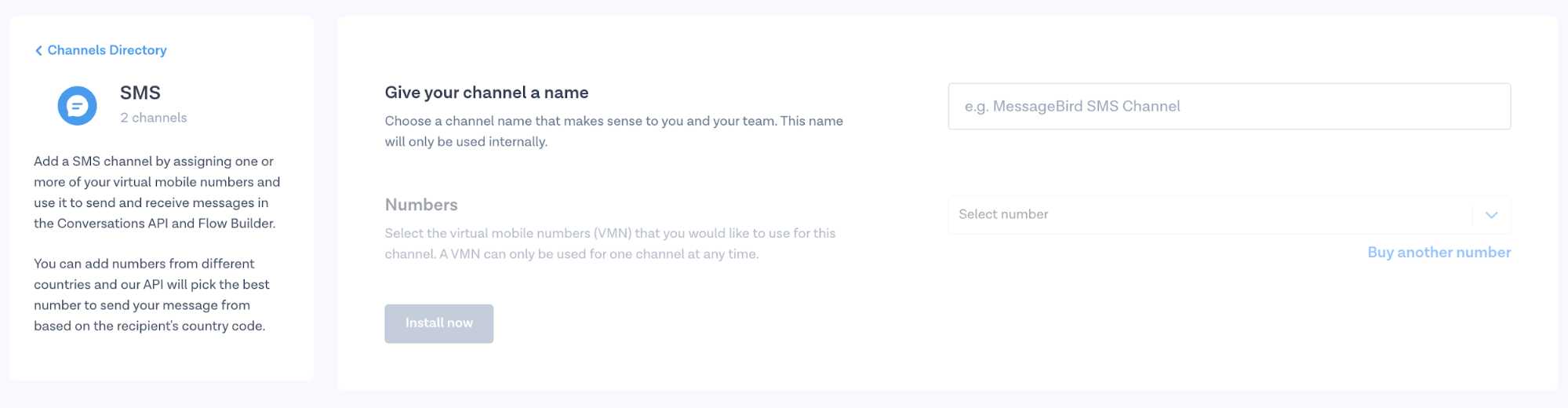Click the blue SMS chat bubble icon
Viewport: 1568px width, 408px height.
[77, 105]
